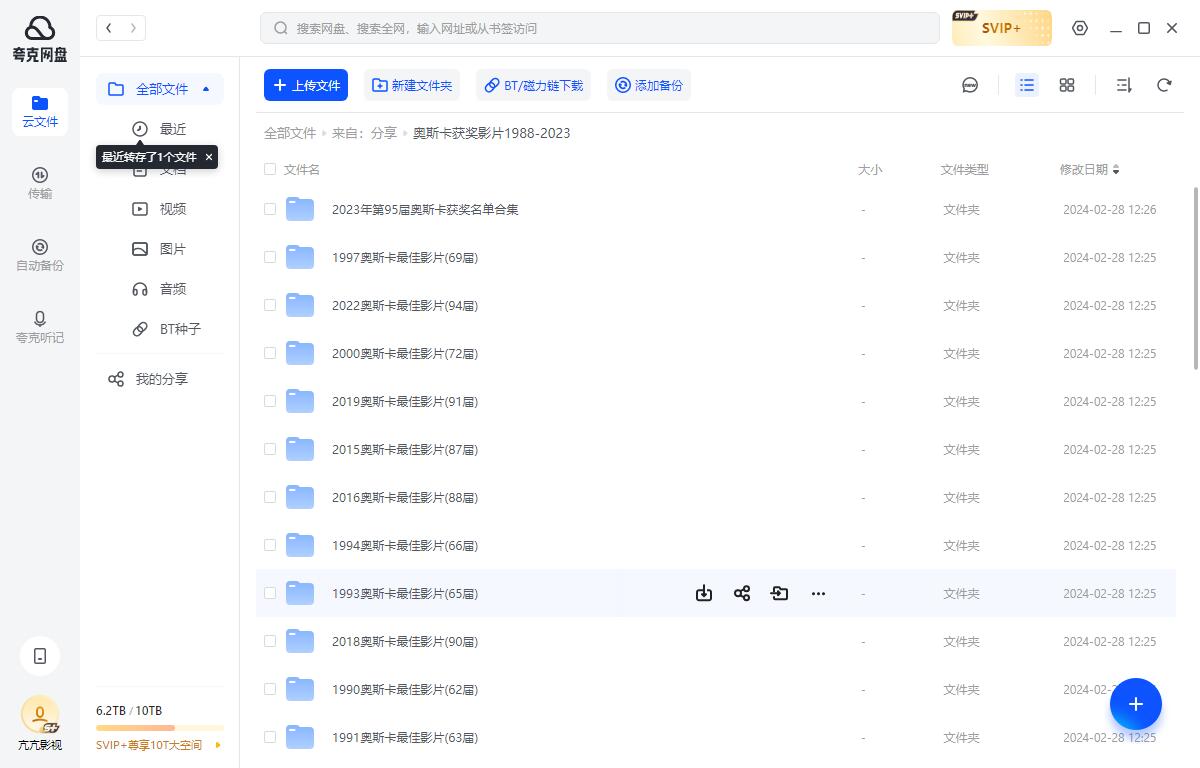Check the 2023年第95届奥斯卡获奖名单合集 checkbox

[x=270, y=209]
